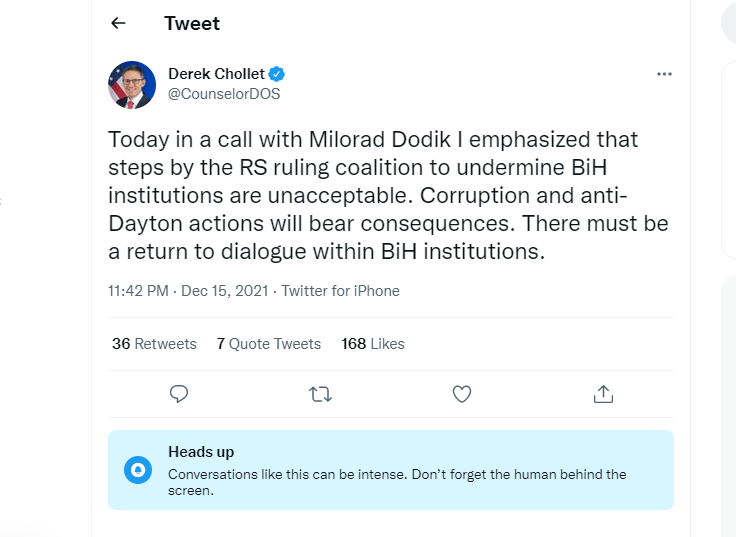
Task: Click the Heads up notice icon
Action: coord(139,469)
